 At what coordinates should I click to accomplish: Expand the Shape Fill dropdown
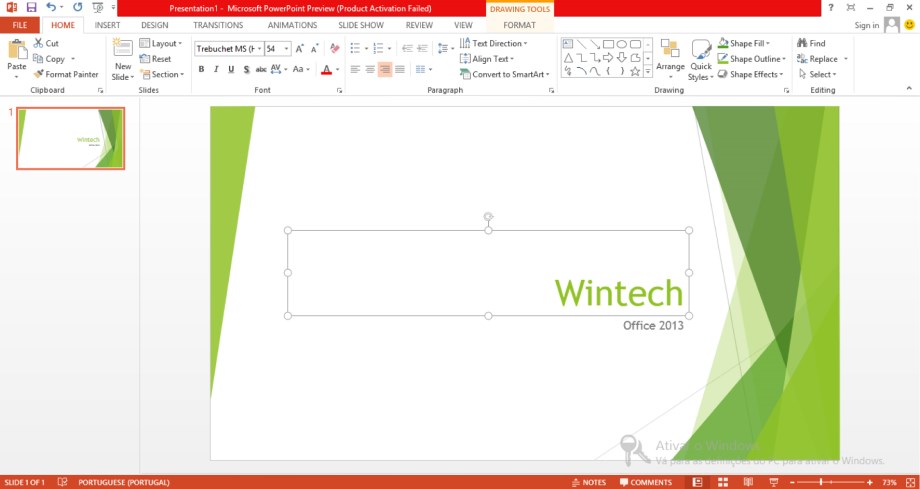pyautogui.click(x=771, y=44)
